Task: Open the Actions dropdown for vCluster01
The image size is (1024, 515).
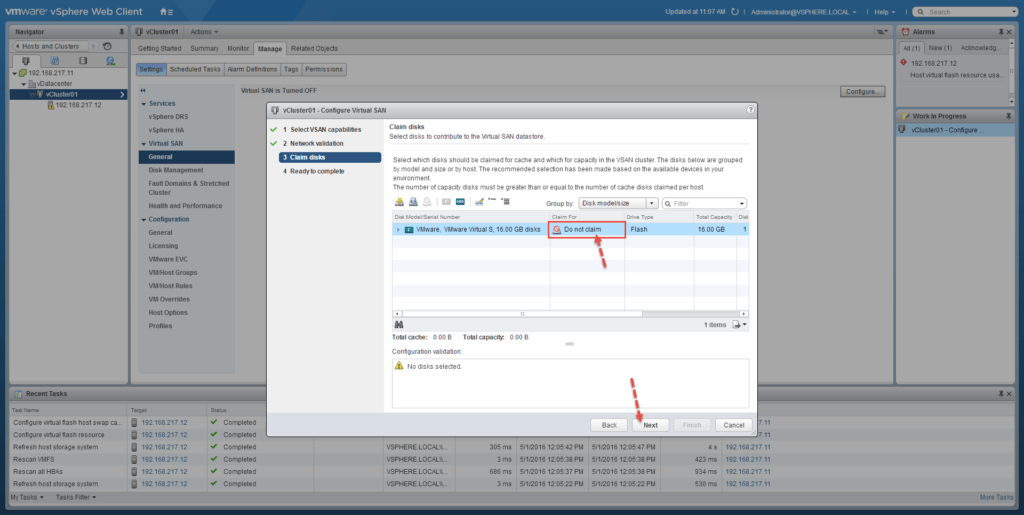Action: click(x=204, y=32)
